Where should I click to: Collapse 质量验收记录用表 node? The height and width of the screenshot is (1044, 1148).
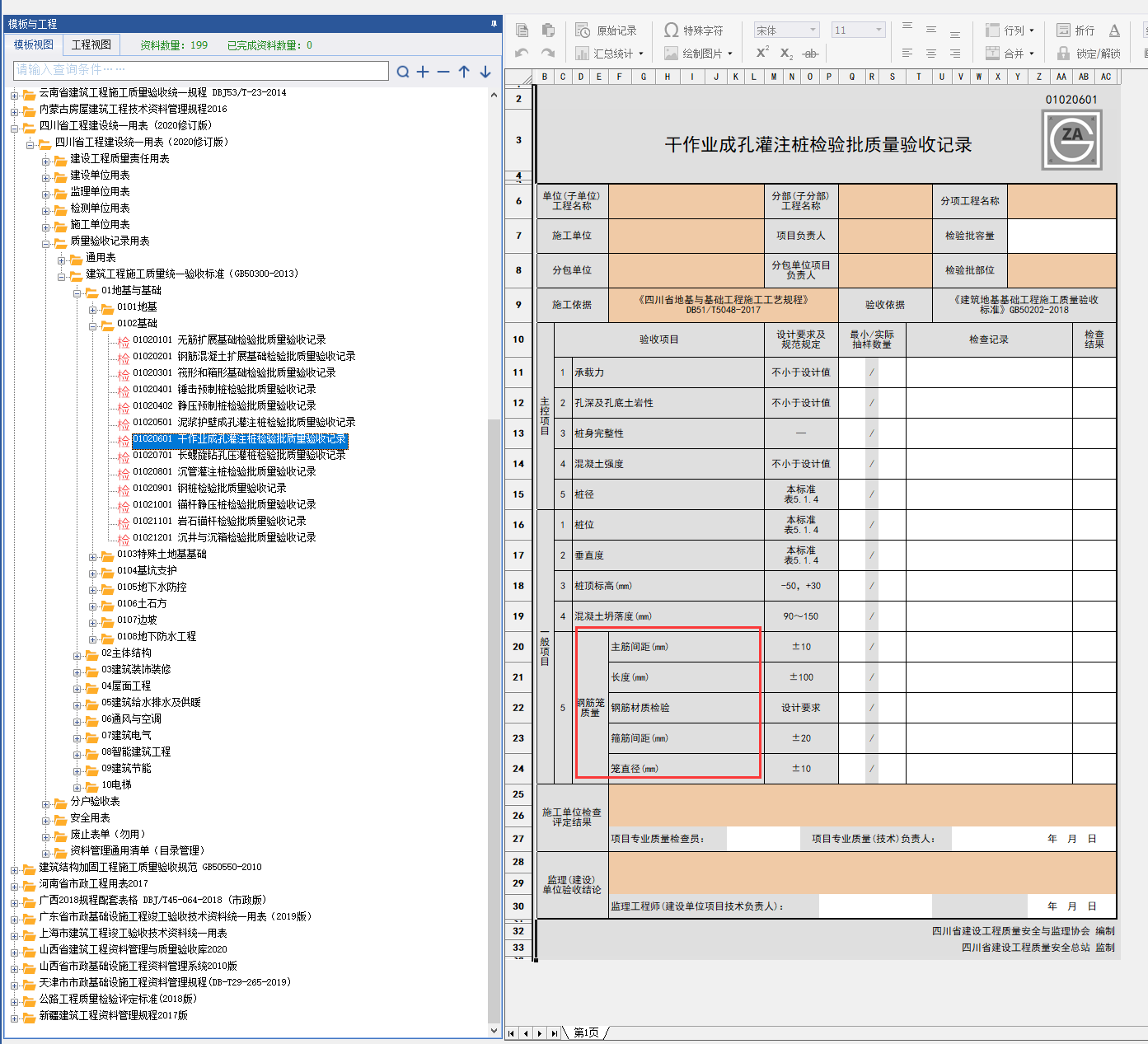(x=46, y=244)
